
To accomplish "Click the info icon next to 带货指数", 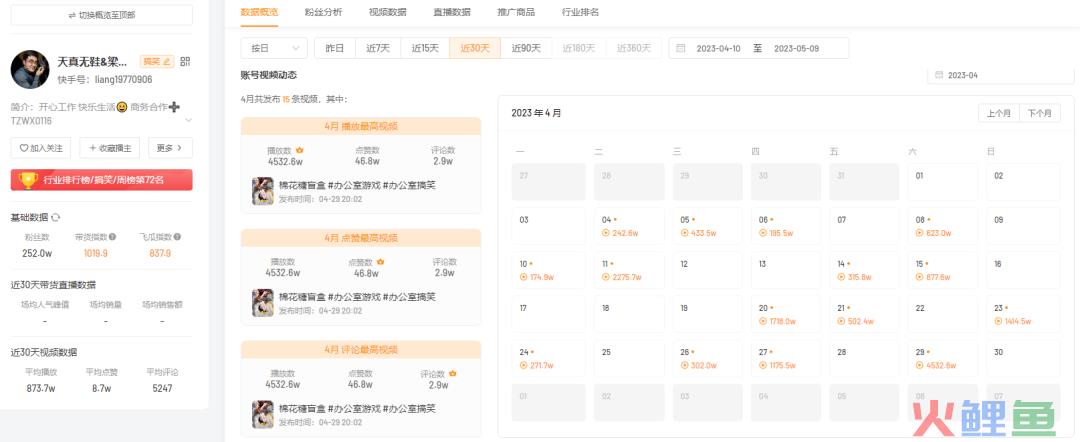I will pyautogui.click(x=112, y=237).
